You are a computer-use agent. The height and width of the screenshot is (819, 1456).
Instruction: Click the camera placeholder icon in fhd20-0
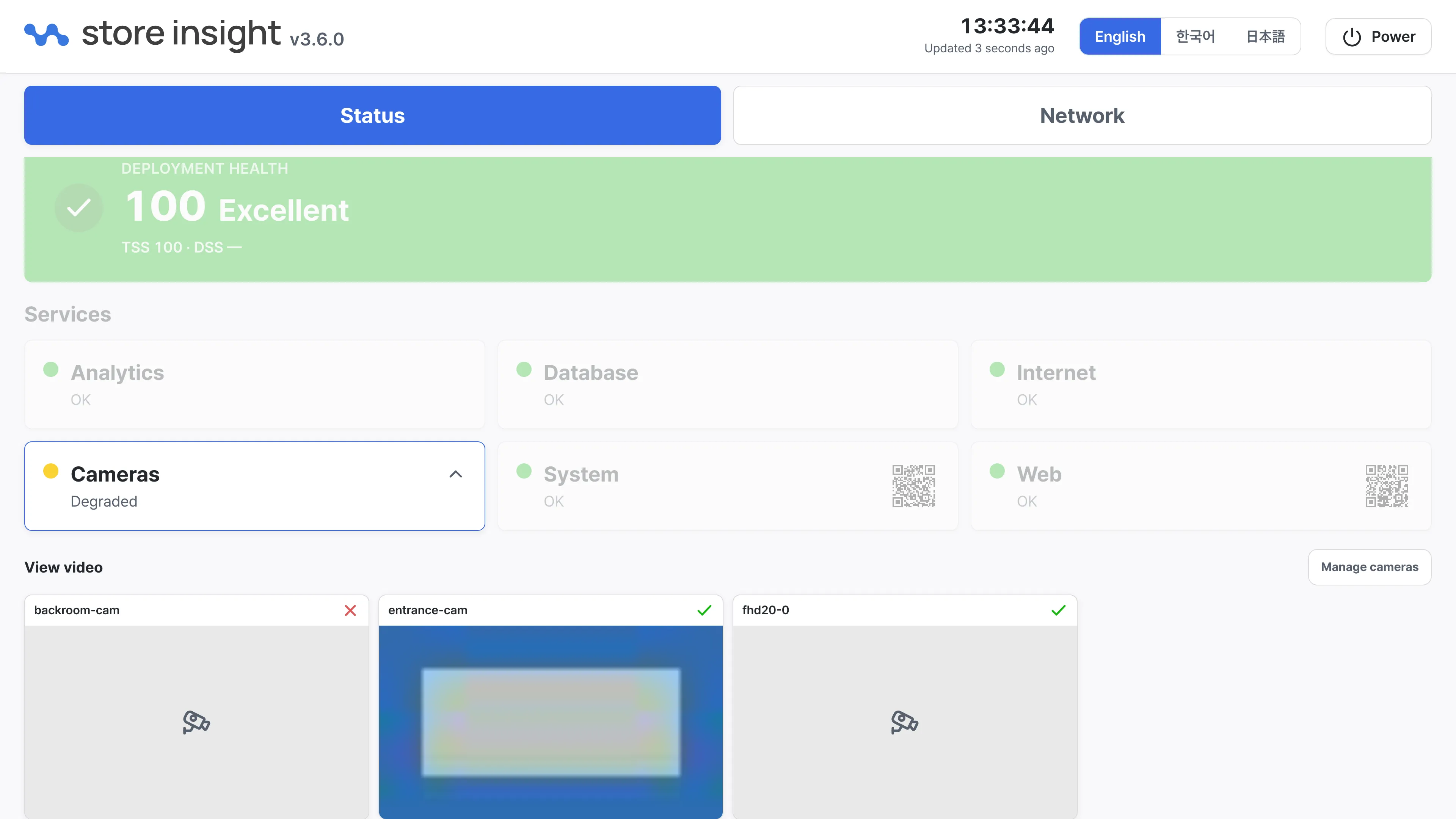[904, 722]
